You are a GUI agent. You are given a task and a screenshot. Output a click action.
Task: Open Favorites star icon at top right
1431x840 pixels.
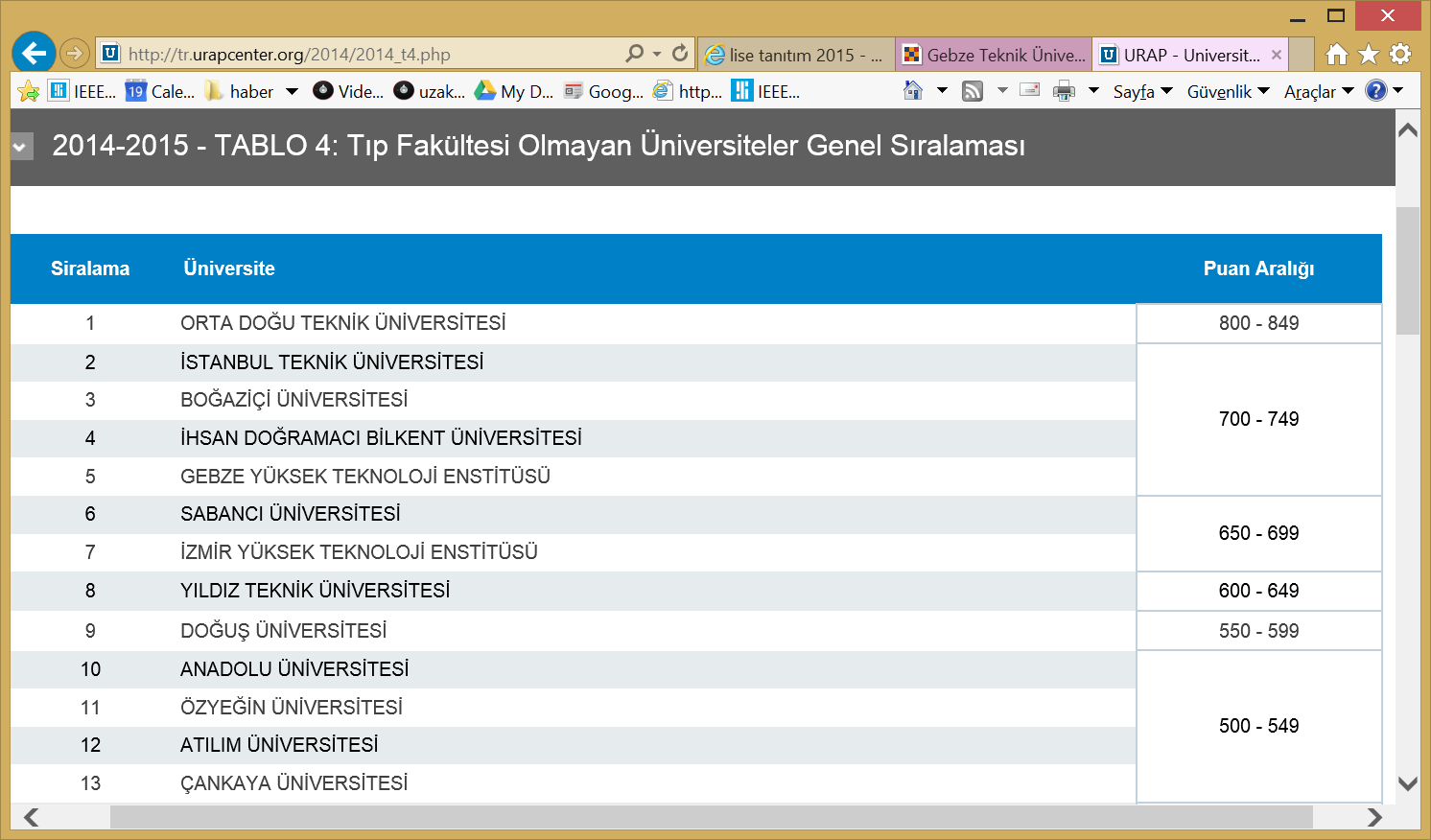pos(1369,55)
